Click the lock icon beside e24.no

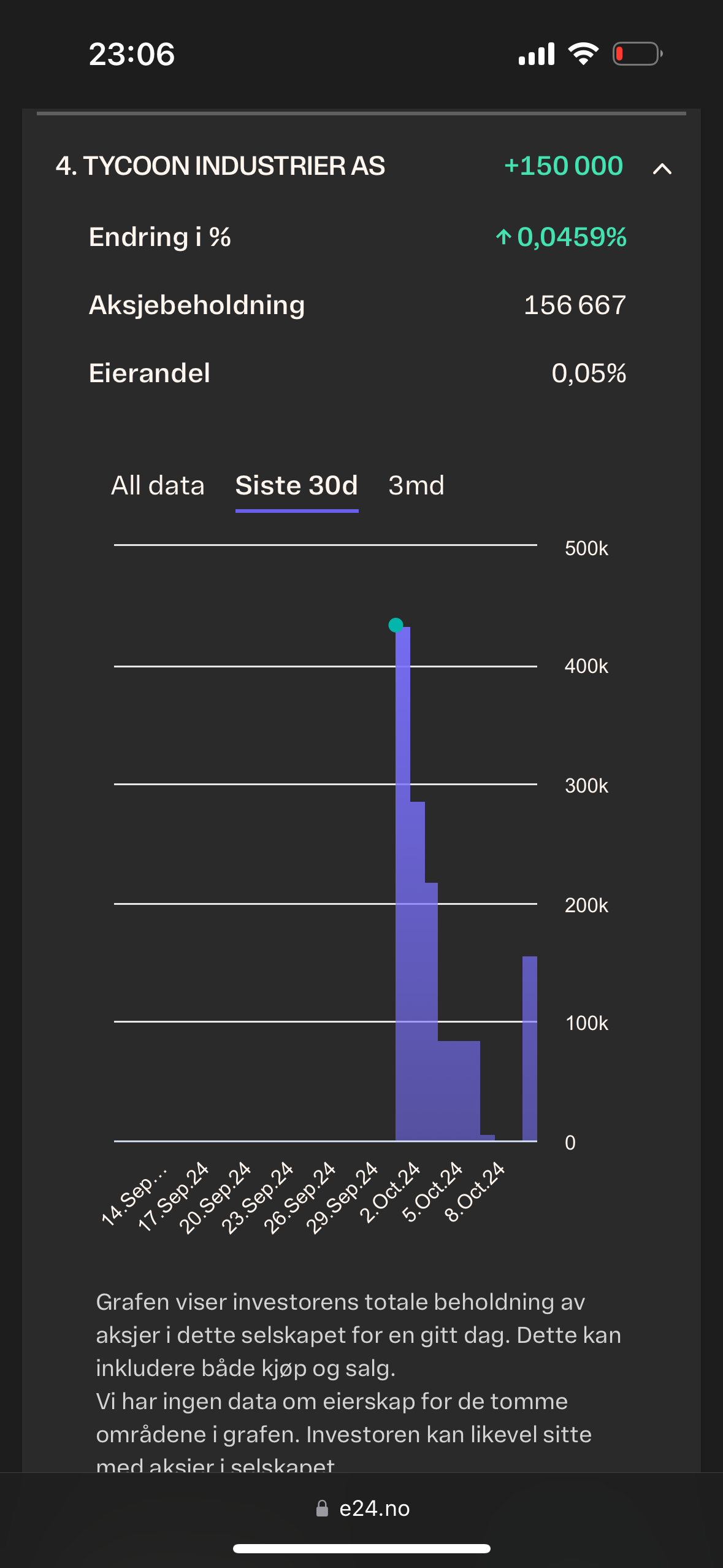click(x=322, y=1508)
